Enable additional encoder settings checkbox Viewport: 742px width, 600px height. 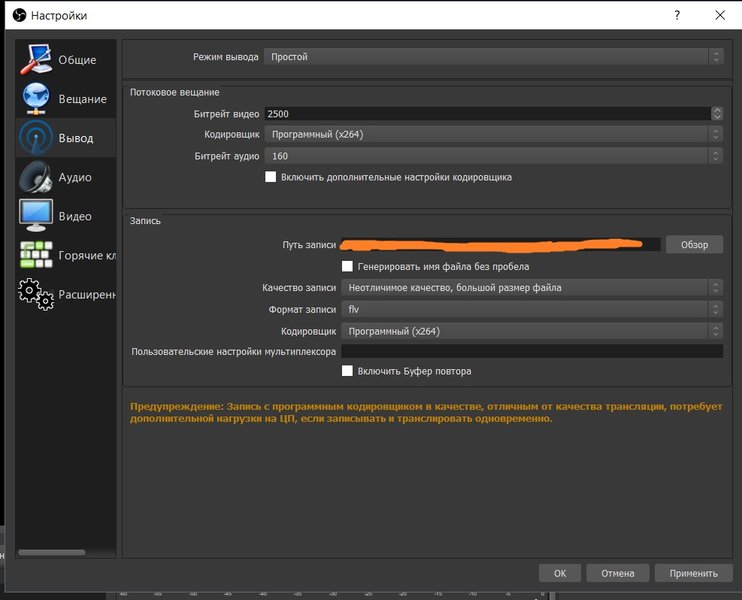pos(271,177)
